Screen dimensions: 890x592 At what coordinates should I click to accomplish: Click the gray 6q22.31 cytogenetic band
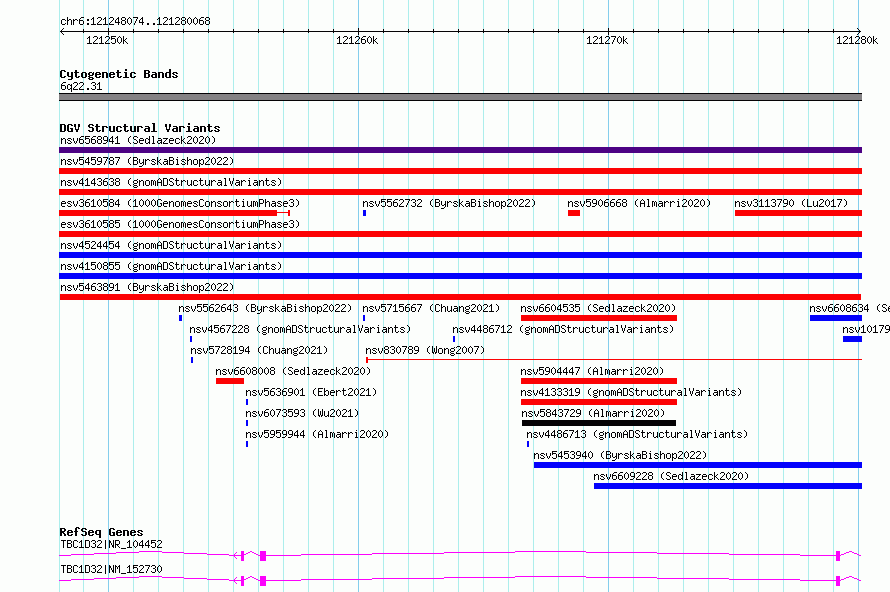(x=460, y=97)
